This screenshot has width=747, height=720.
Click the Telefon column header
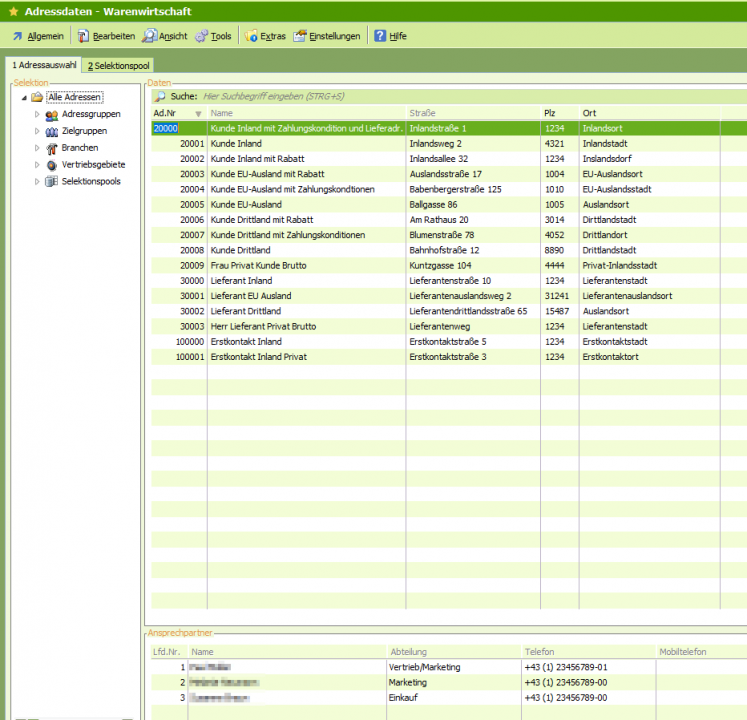(x=588, y=652)
